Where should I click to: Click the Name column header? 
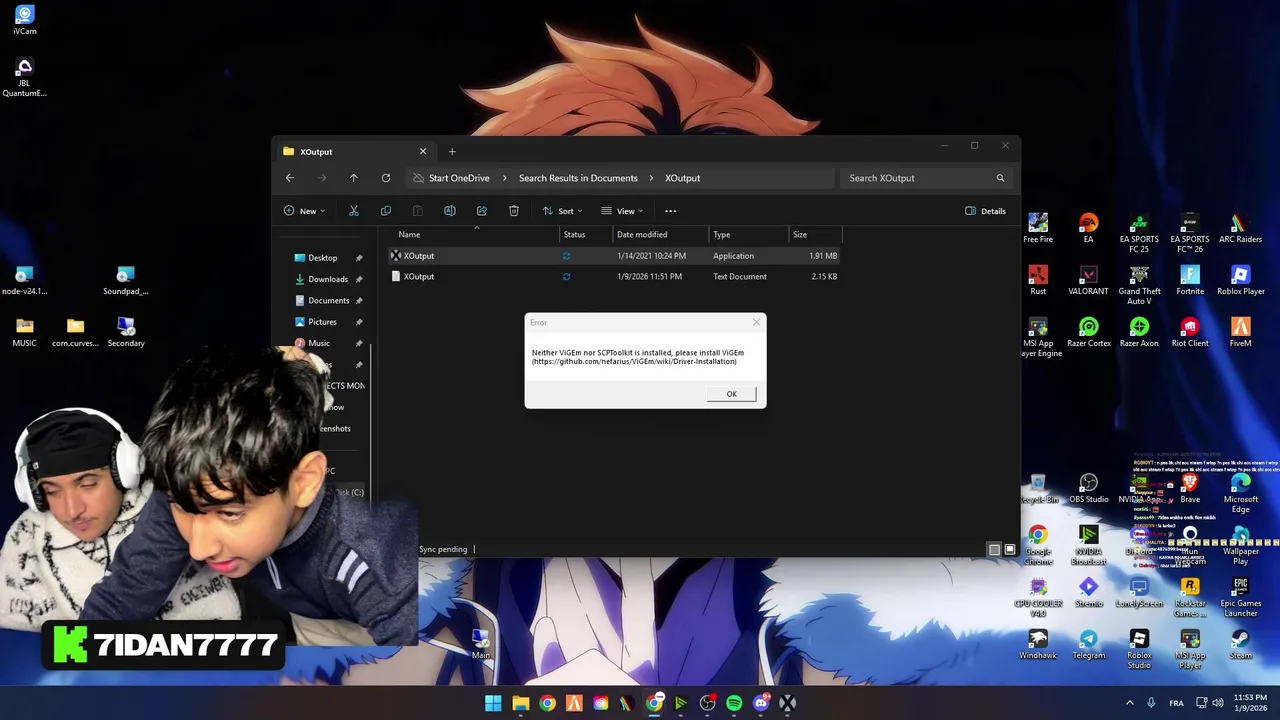409,235
